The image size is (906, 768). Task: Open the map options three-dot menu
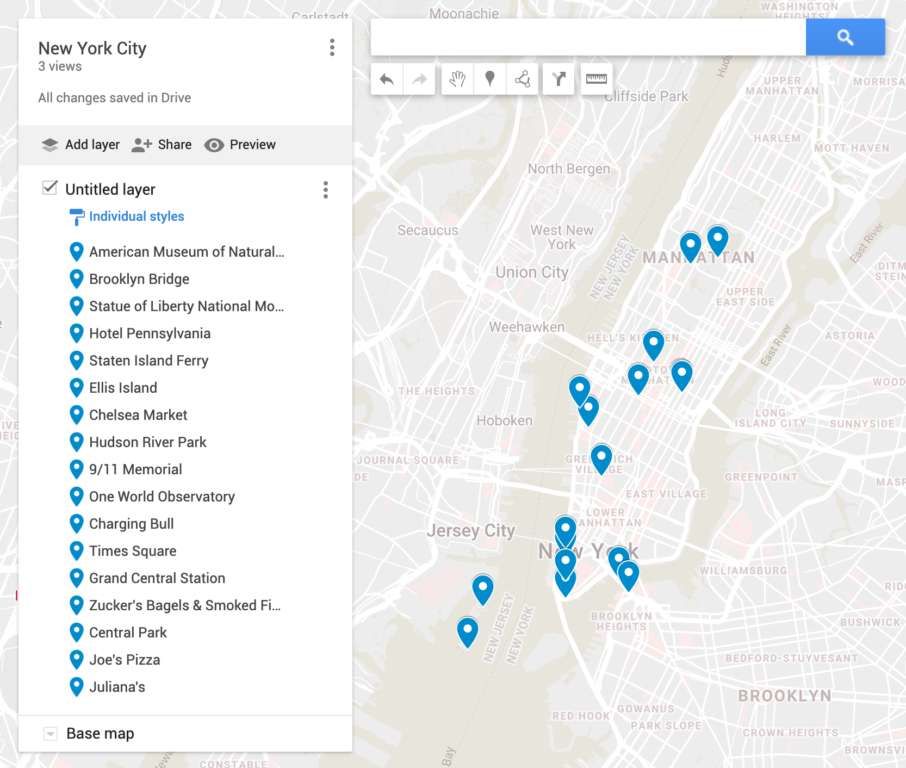pyautogui.click(x=332, y=47)
